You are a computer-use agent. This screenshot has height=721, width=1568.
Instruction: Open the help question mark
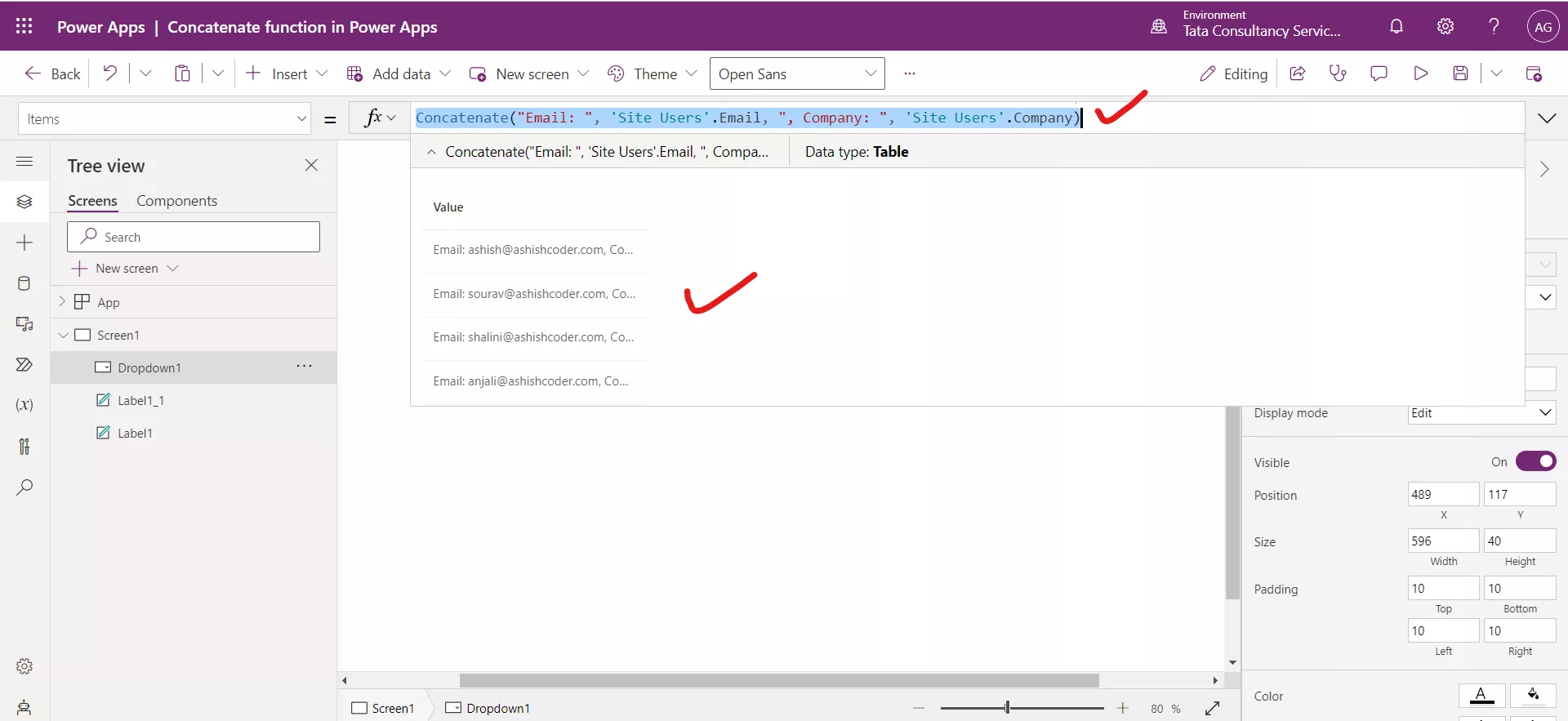1494,26
